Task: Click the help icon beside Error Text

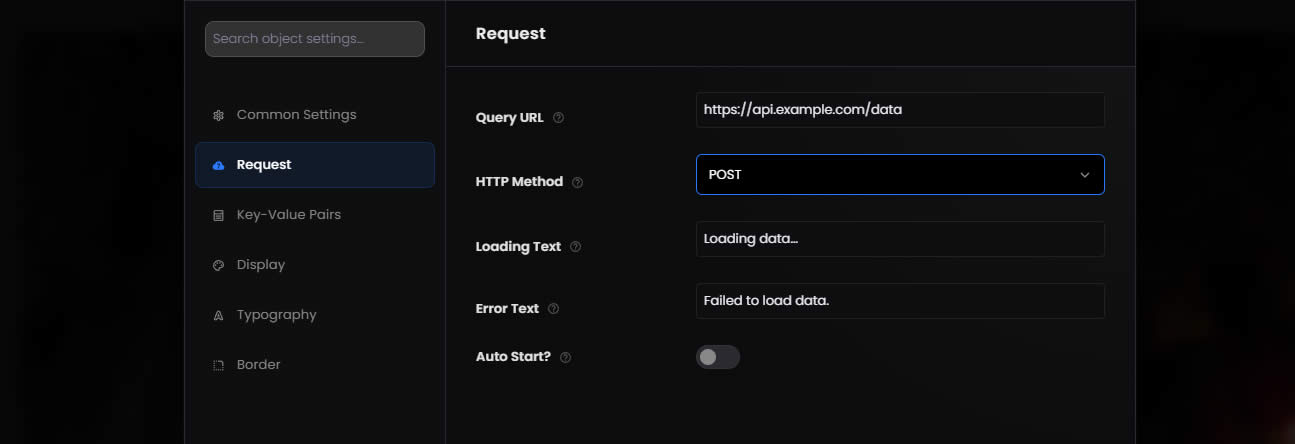Action: coord(553,308)
